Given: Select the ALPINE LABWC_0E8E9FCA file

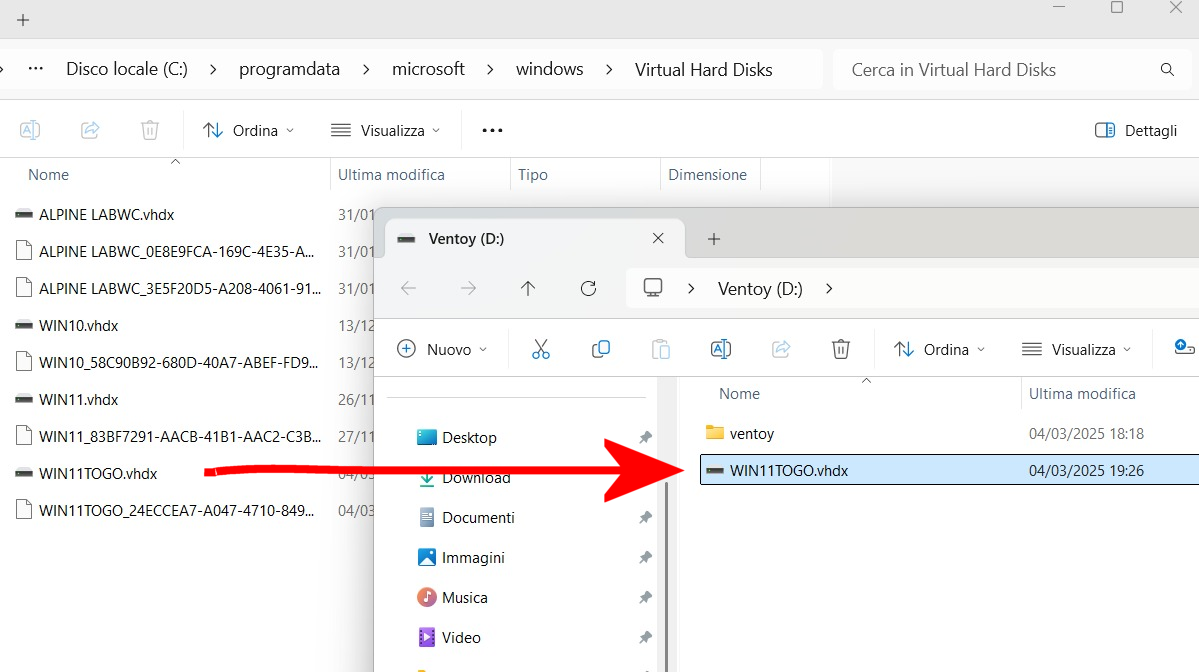Looking at the screenshot, I should coord(177,252).
